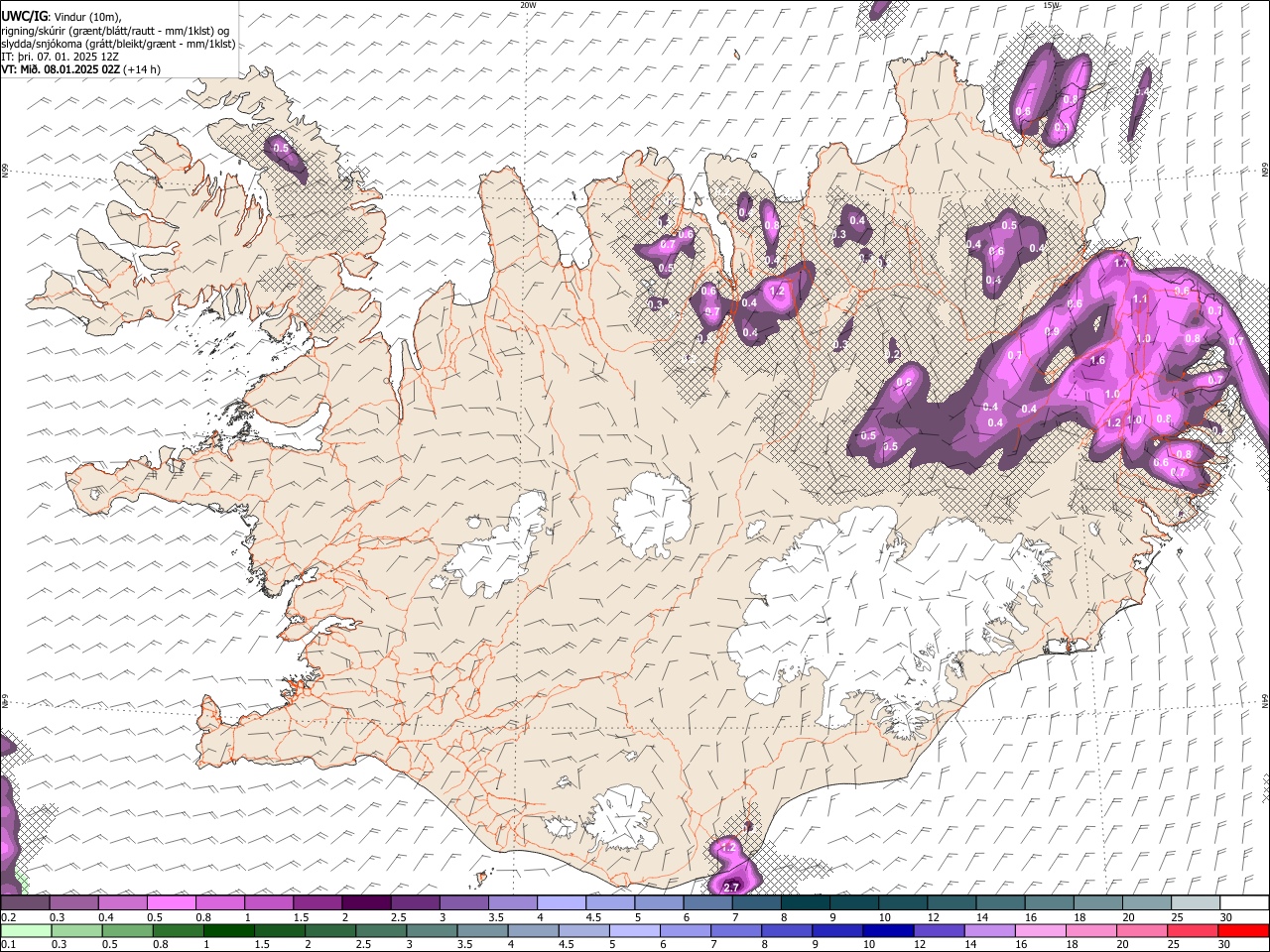Click the '30' label in the snow legend row
The image size is (1270, 952).
point(1225,917)
